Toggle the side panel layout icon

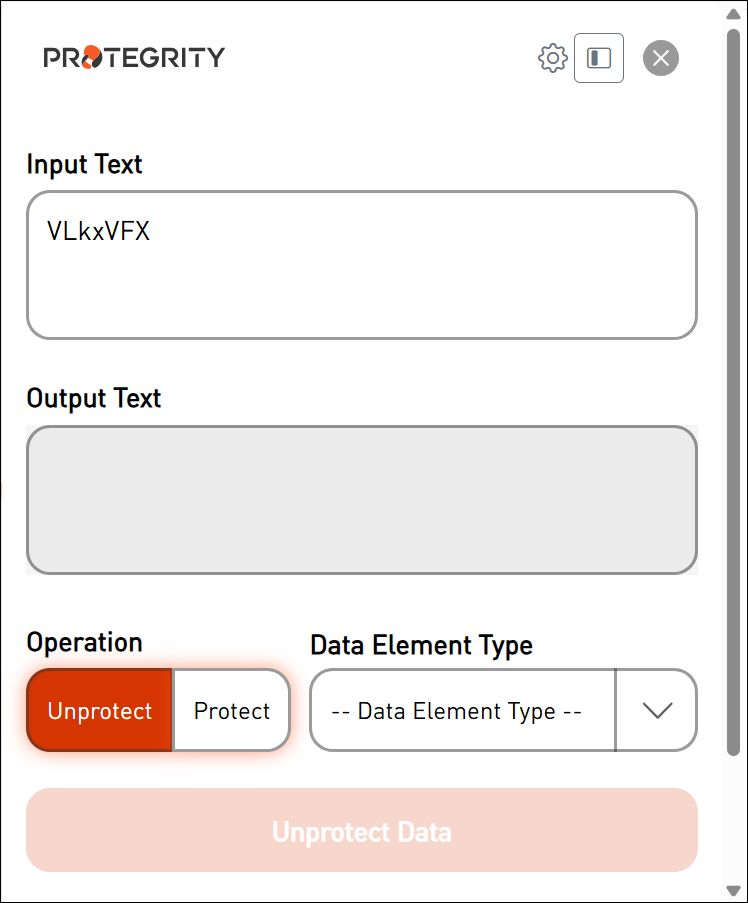[x=599, y=58]
